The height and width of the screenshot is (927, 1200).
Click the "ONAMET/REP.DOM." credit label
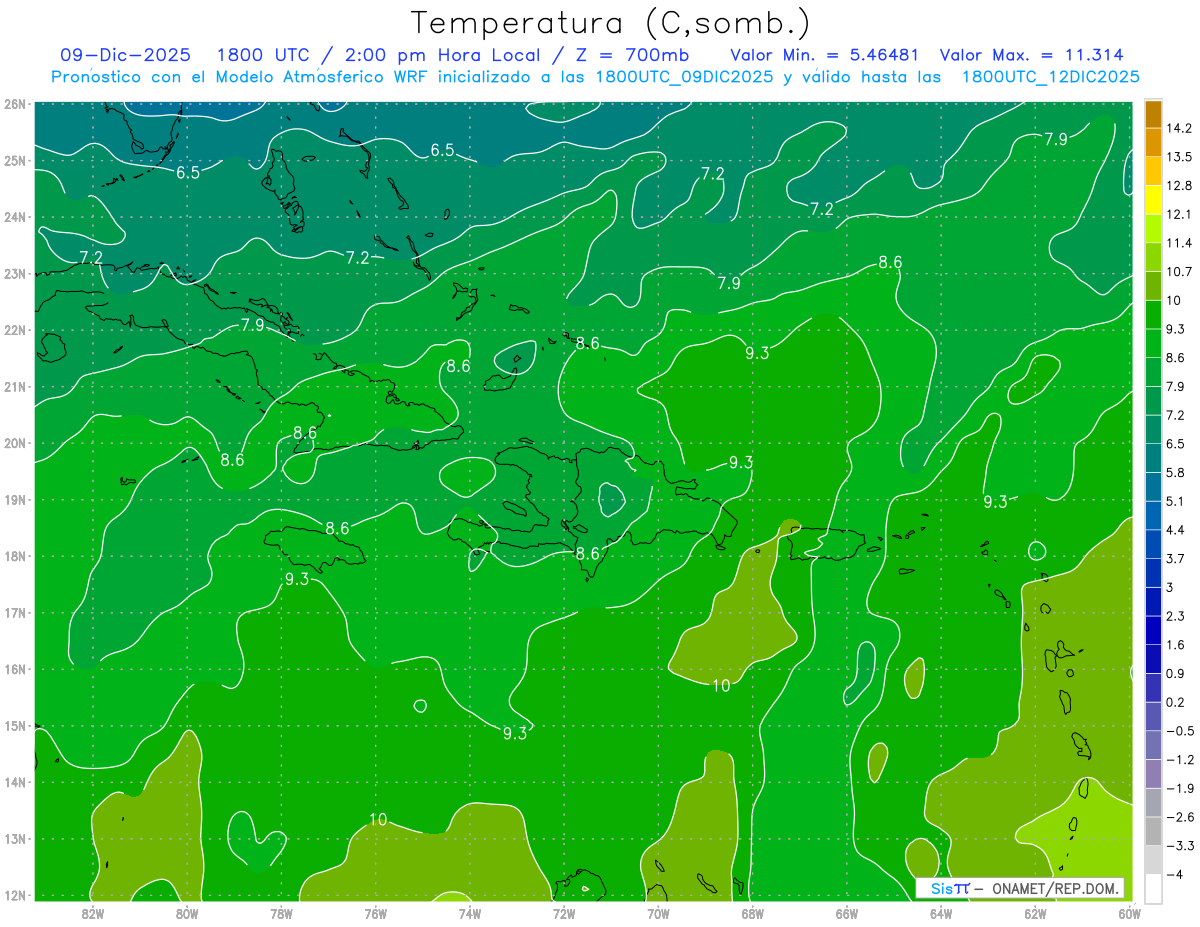coord(1054,888)
